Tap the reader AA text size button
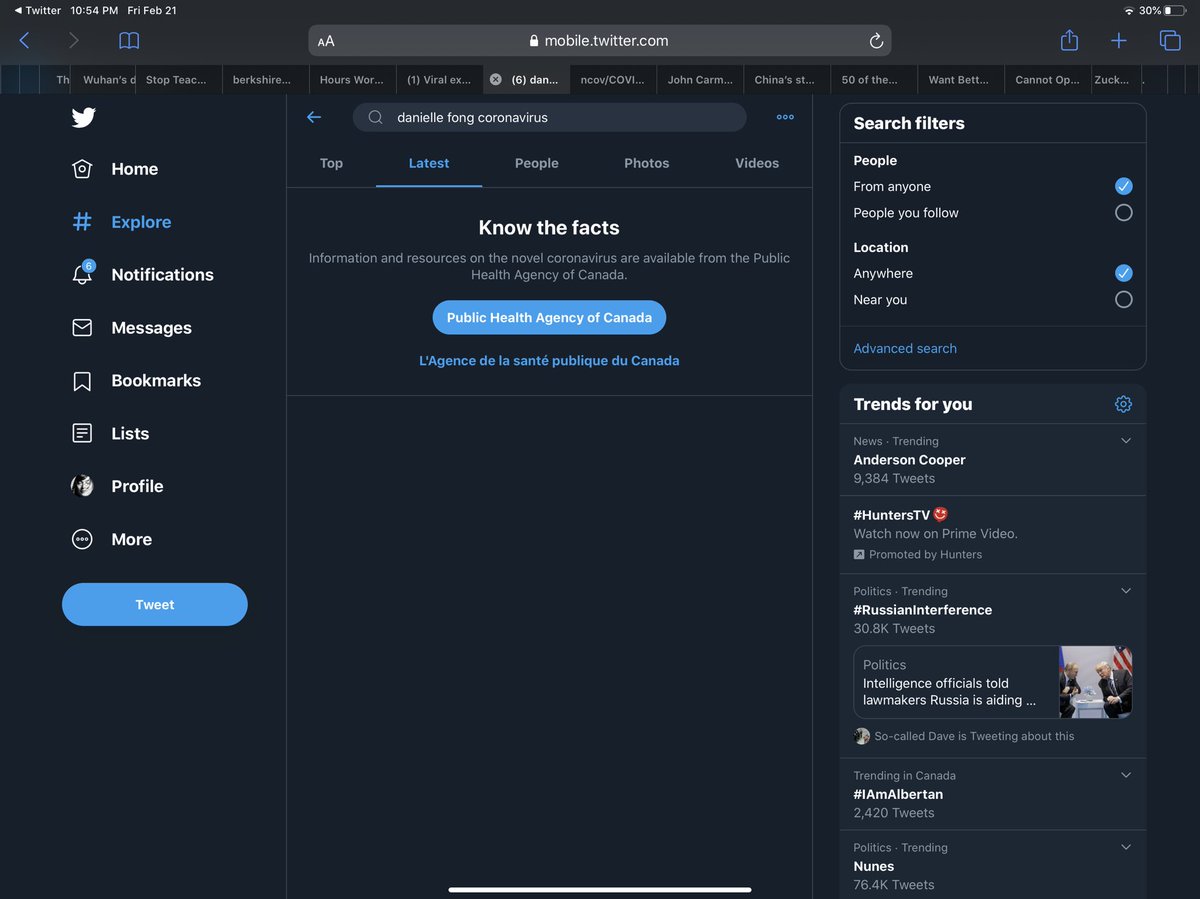Screen dimensions: 1200x899 326,41
